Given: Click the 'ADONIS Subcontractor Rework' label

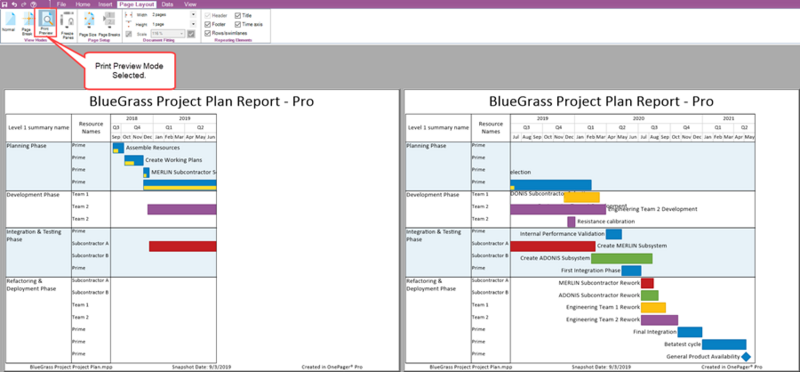Looking at the screenshot, I should tap(599, 295).
